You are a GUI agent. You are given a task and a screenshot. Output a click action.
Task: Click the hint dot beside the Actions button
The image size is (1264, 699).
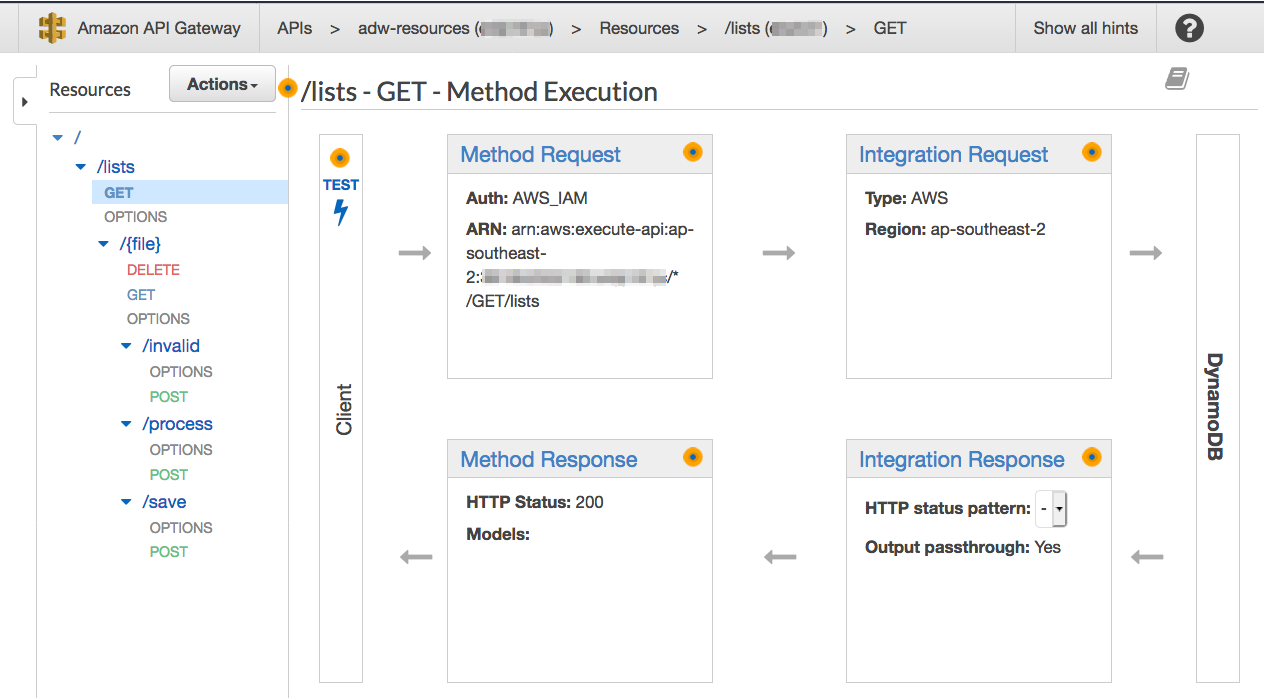pos(288,88)
